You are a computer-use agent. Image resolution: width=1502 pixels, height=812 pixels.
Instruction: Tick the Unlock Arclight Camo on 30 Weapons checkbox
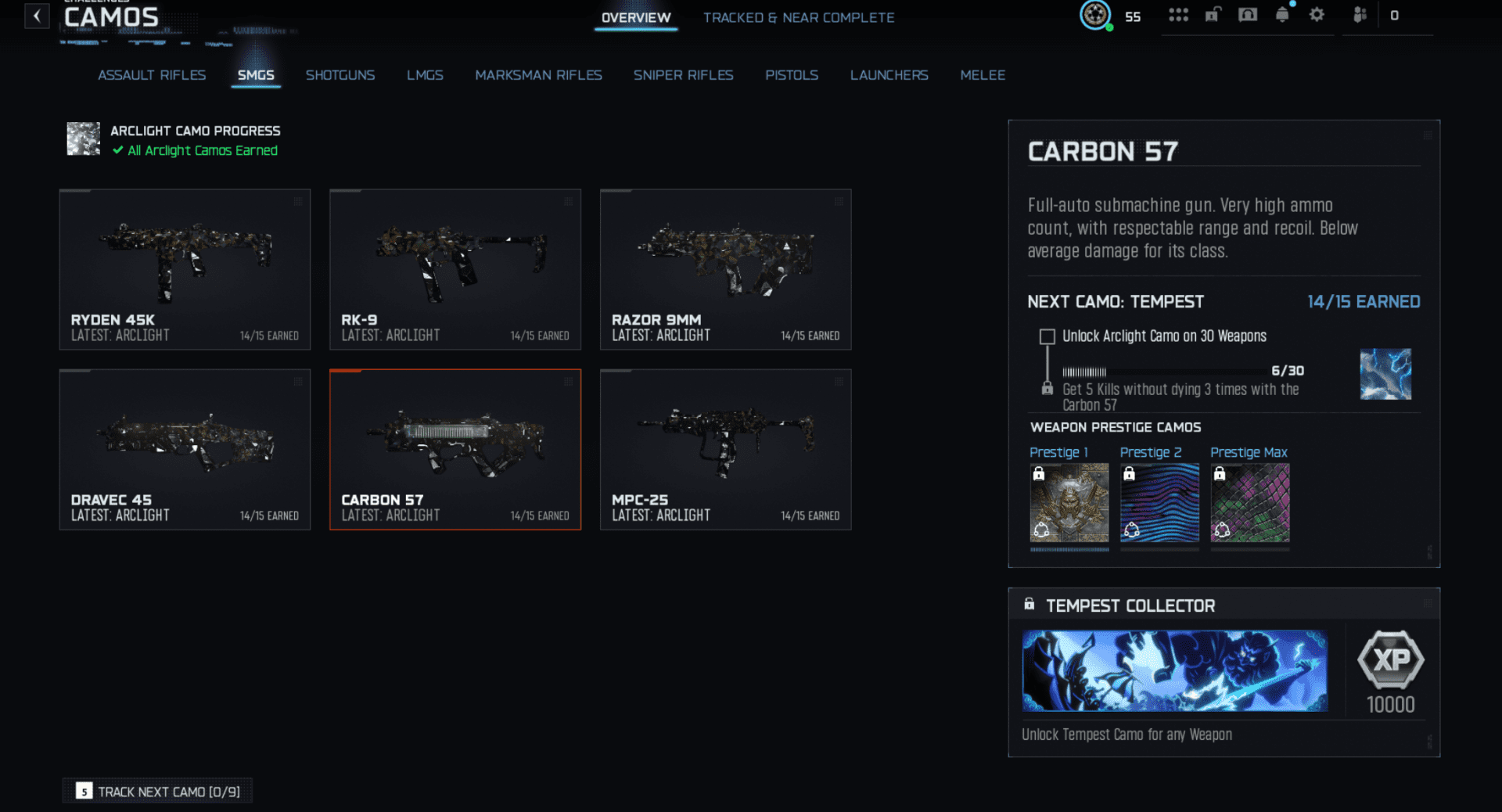click(1047, 336)
